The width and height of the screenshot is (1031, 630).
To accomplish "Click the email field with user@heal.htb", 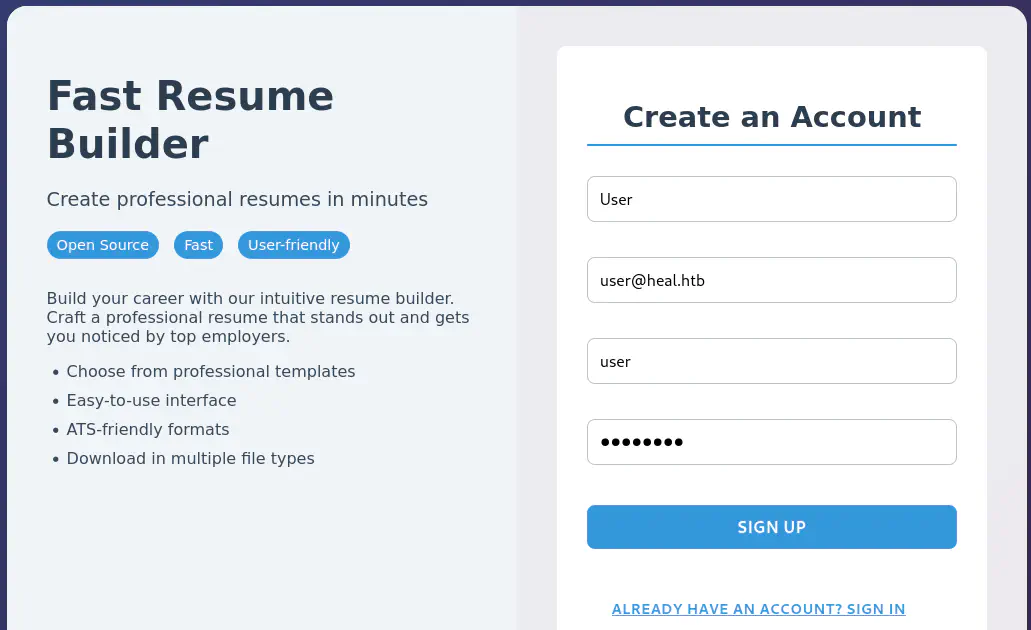I will pos(771,280).
